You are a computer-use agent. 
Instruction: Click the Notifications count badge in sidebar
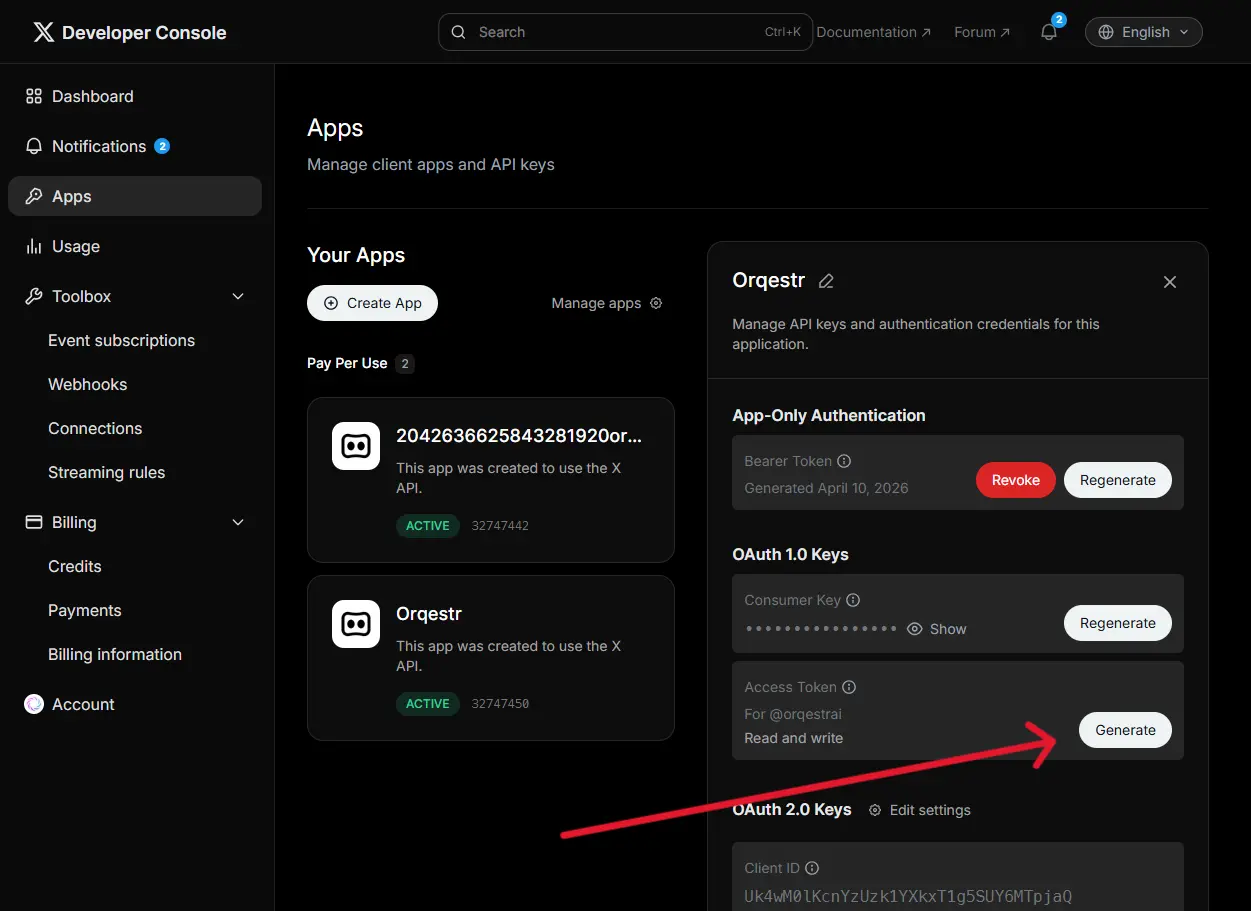pyautogui.click(x=162, y=146)
